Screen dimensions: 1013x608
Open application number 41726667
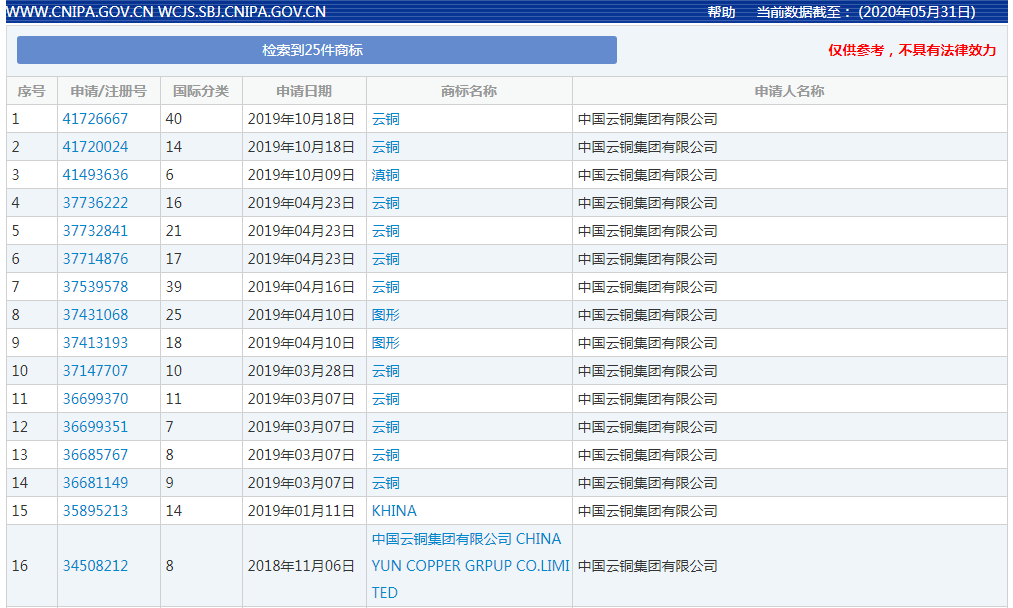95,119
